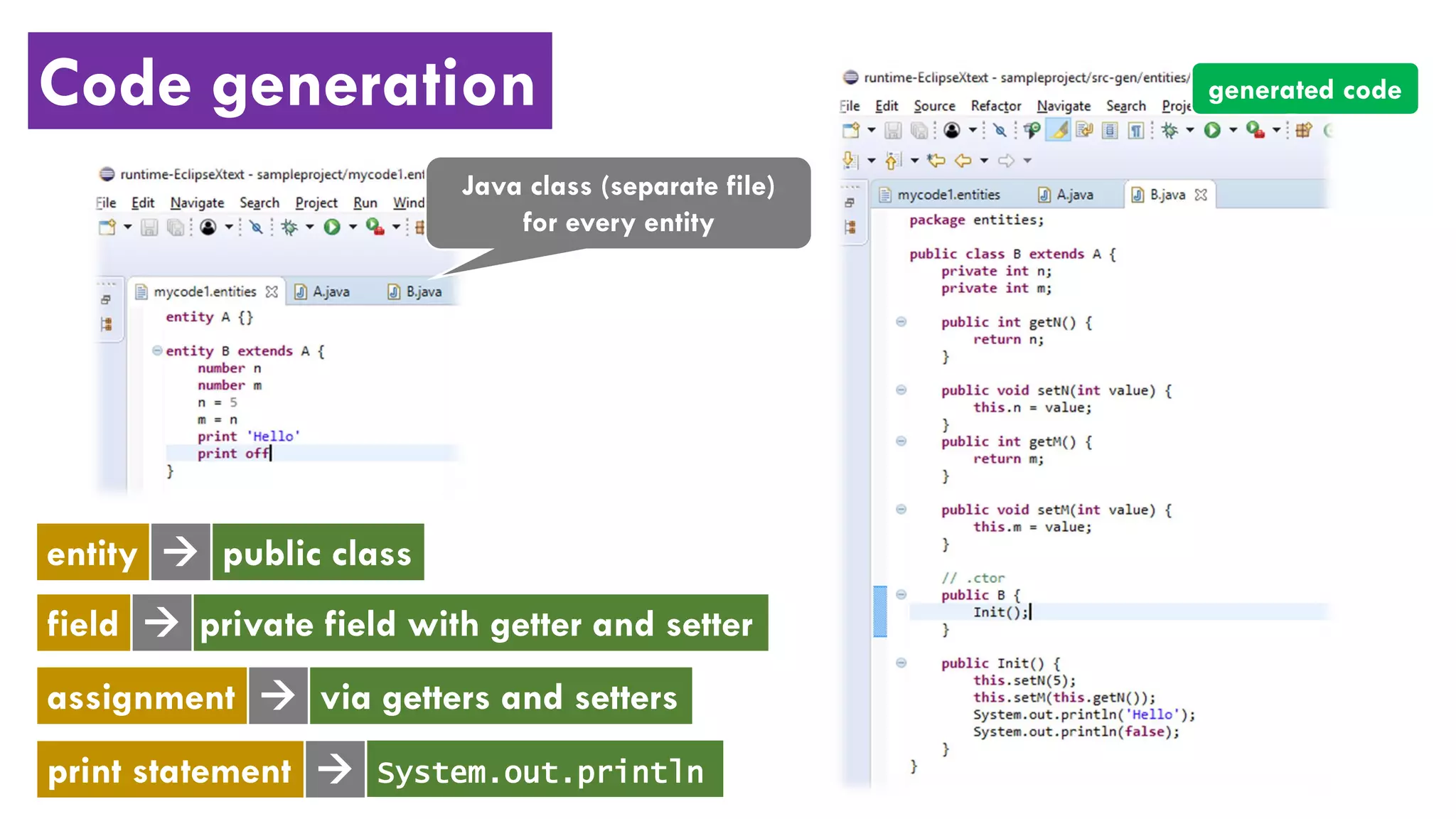This screenshot has height=819, width=1456.
Task: Click the green Run icon in left Eclipse window
Action: [x=332, y=227]
